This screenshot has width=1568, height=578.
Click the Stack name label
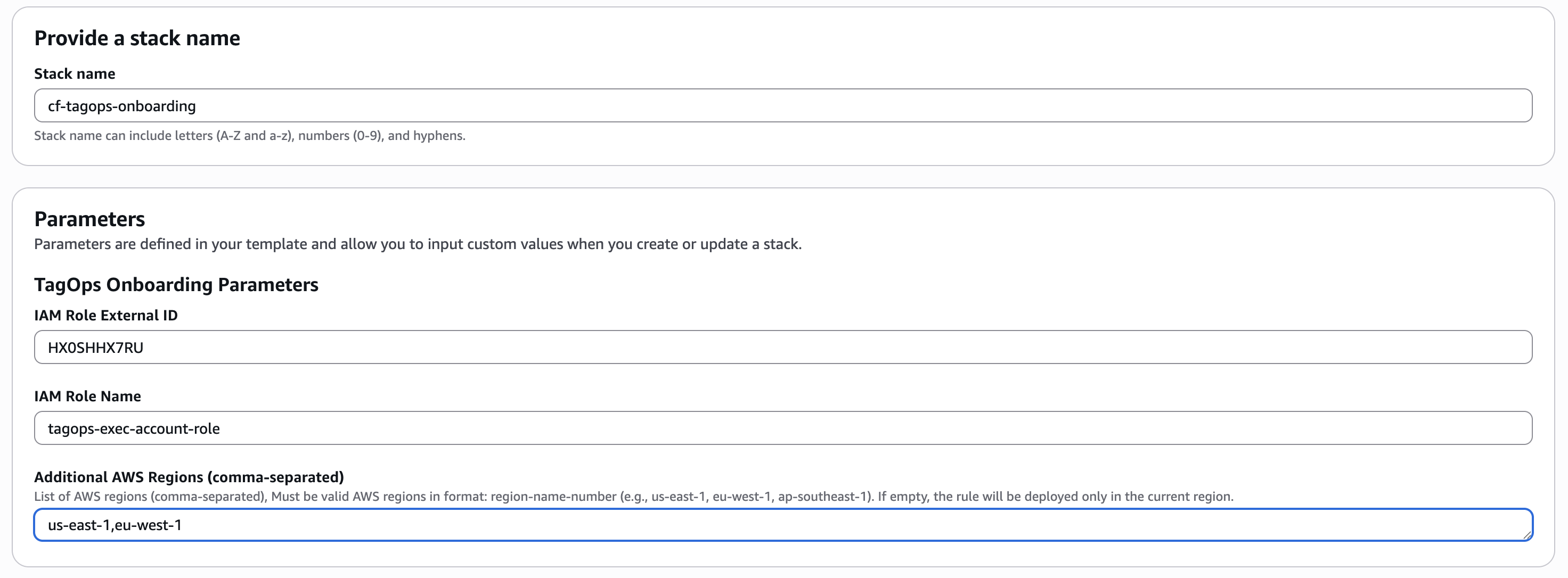[75, 73]
